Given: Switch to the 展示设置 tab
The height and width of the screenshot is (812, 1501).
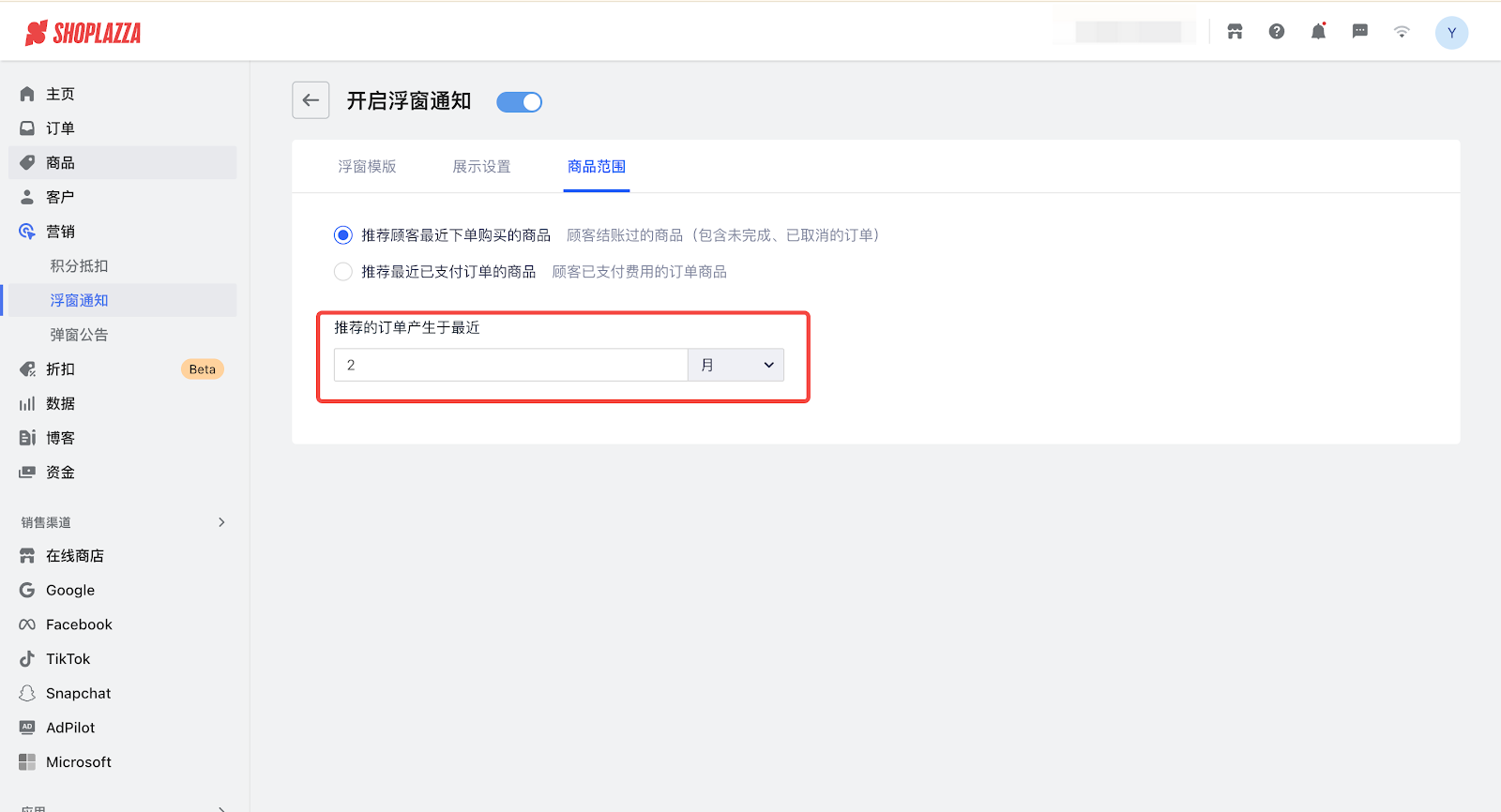Looking at the screenshot, I should (x=481, y=167).
